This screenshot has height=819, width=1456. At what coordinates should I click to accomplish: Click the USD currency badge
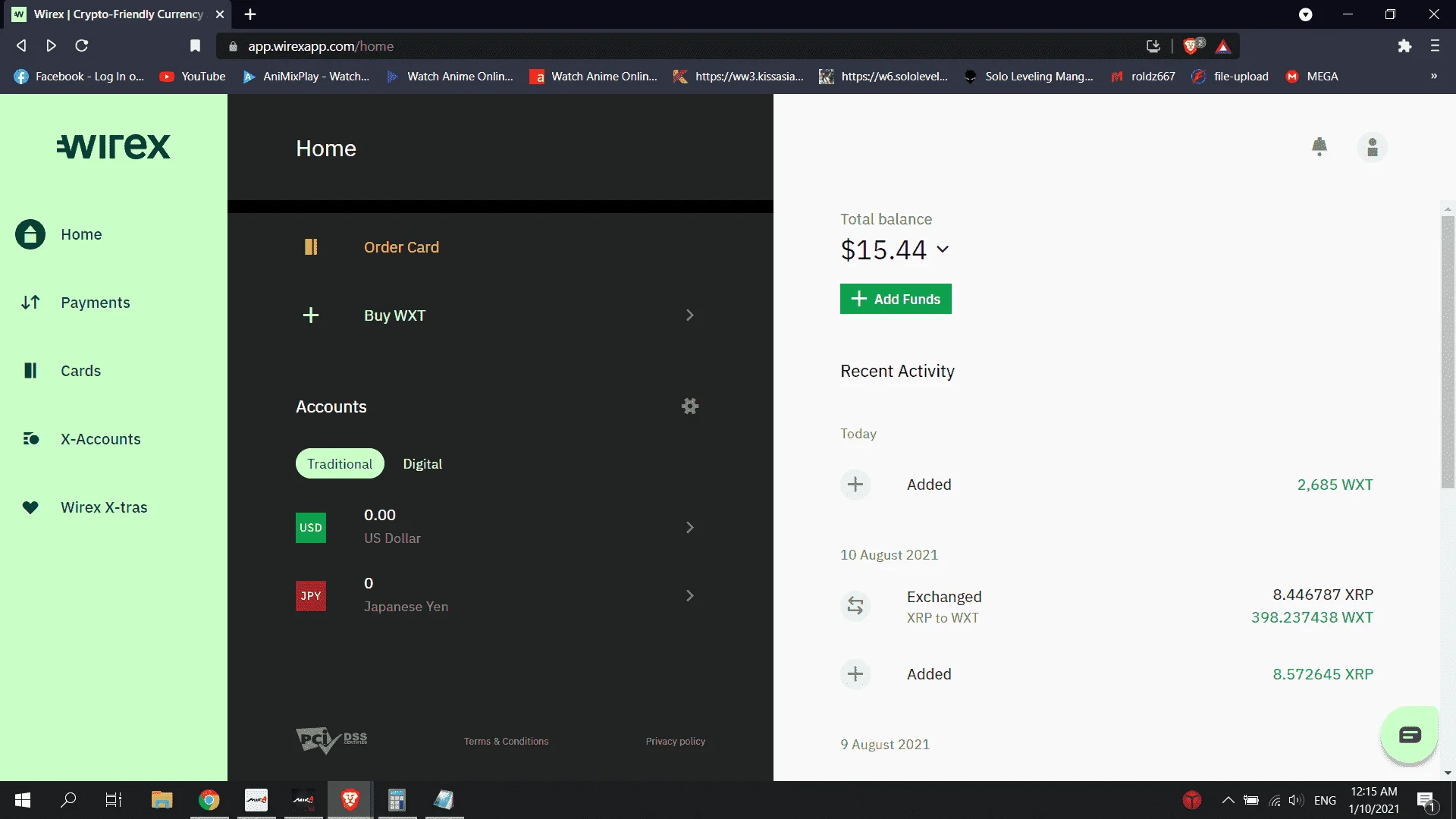coord(311,528)
